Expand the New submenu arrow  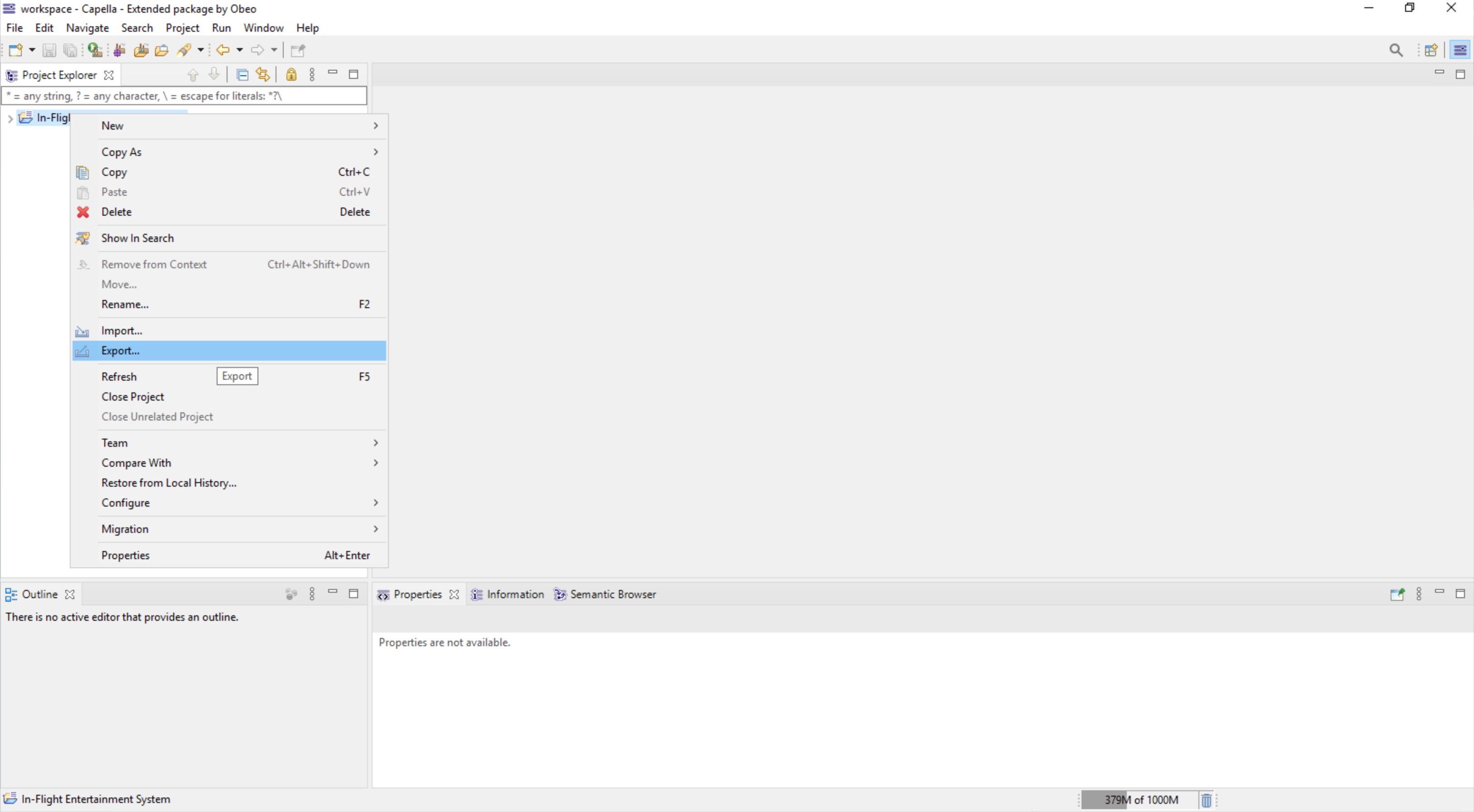(376, 125)
